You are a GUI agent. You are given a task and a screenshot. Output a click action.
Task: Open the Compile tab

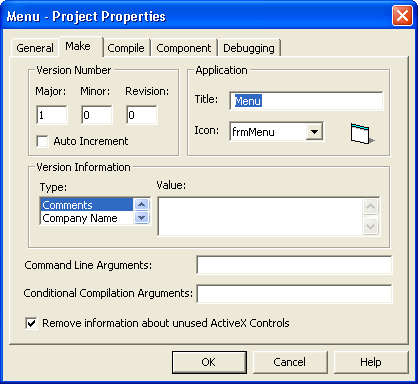126,48
